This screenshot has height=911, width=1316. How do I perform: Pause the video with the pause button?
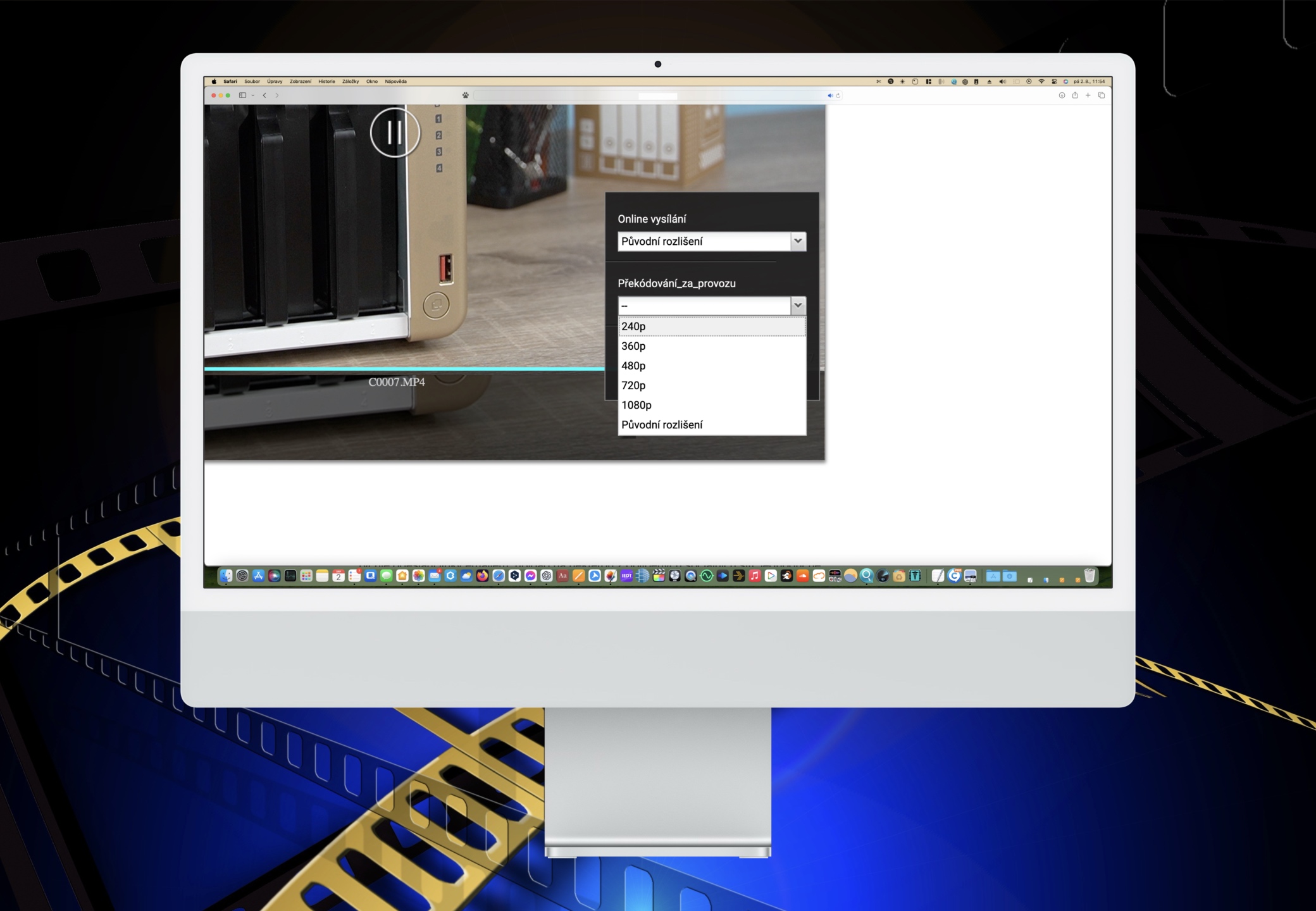point(395,133)
